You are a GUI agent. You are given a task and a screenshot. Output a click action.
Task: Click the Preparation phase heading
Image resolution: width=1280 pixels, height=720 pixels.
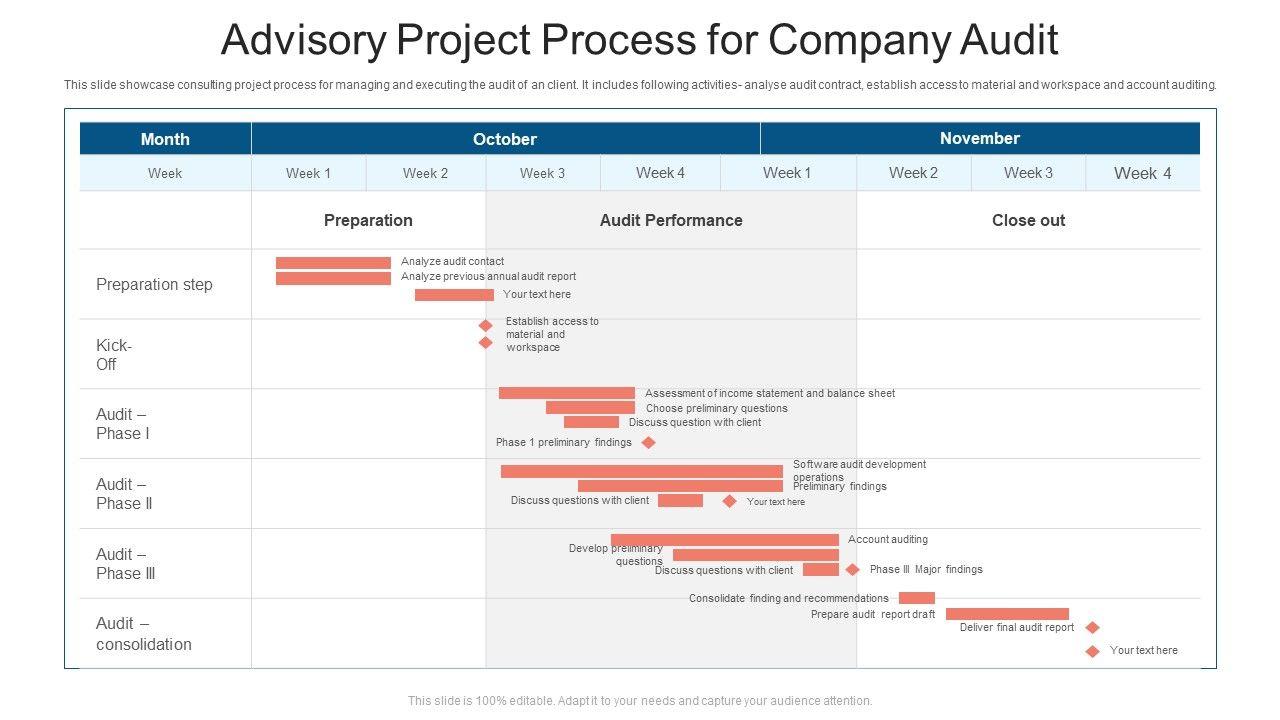point(368,220)
